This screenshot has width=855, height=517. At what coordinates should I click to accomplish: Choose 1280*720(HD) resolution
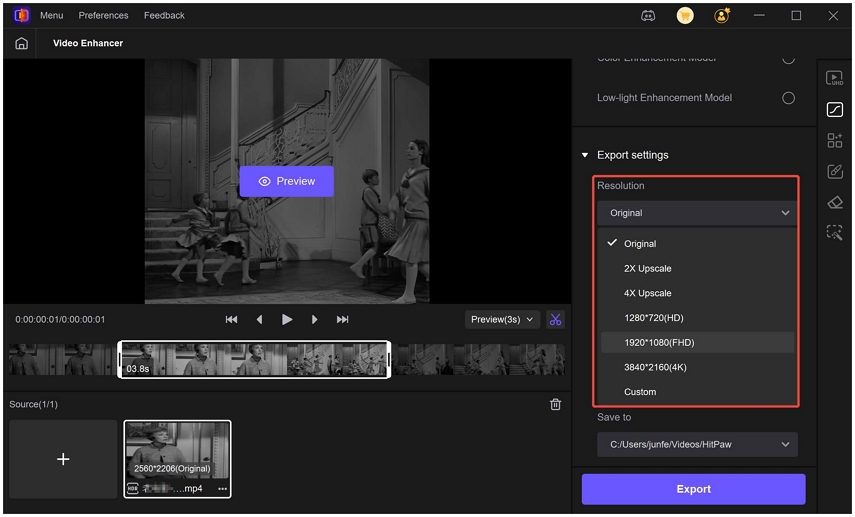click(697, 318)
